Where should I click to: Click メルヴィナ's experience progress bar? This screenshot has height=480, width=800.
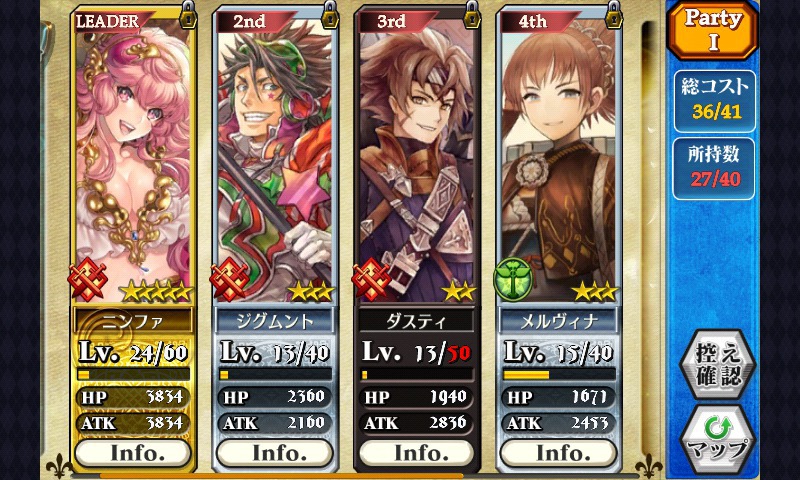[559, 375]
